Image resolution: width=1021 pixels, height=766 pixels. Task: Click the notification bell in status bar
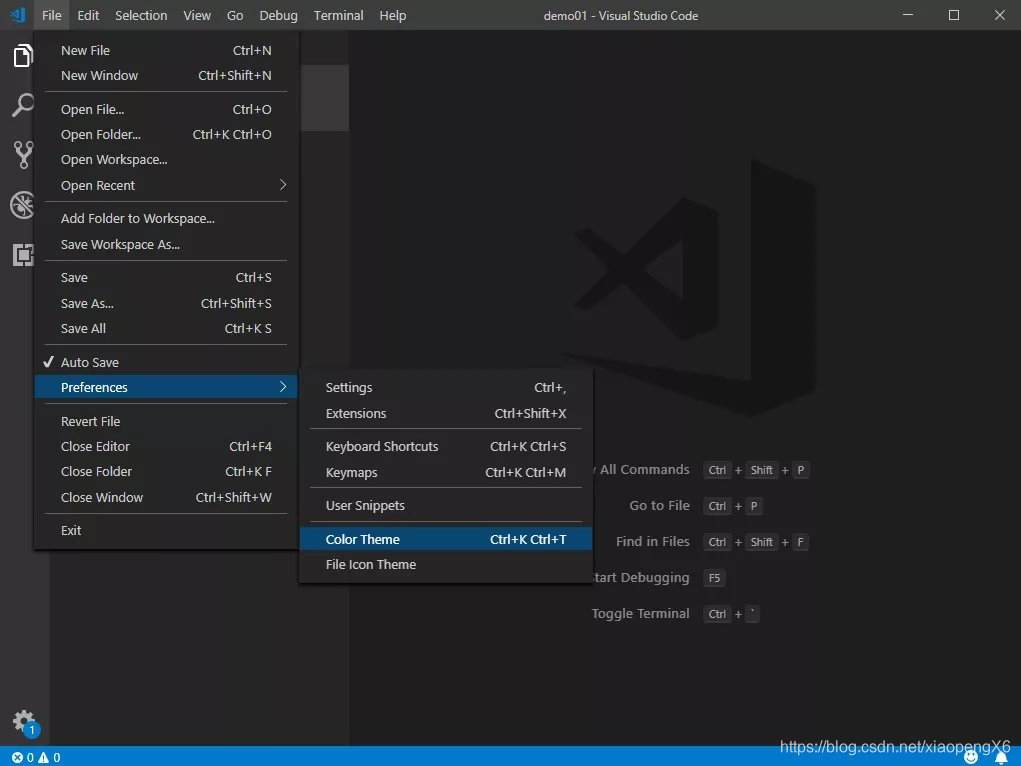(x=1001, y=758)
